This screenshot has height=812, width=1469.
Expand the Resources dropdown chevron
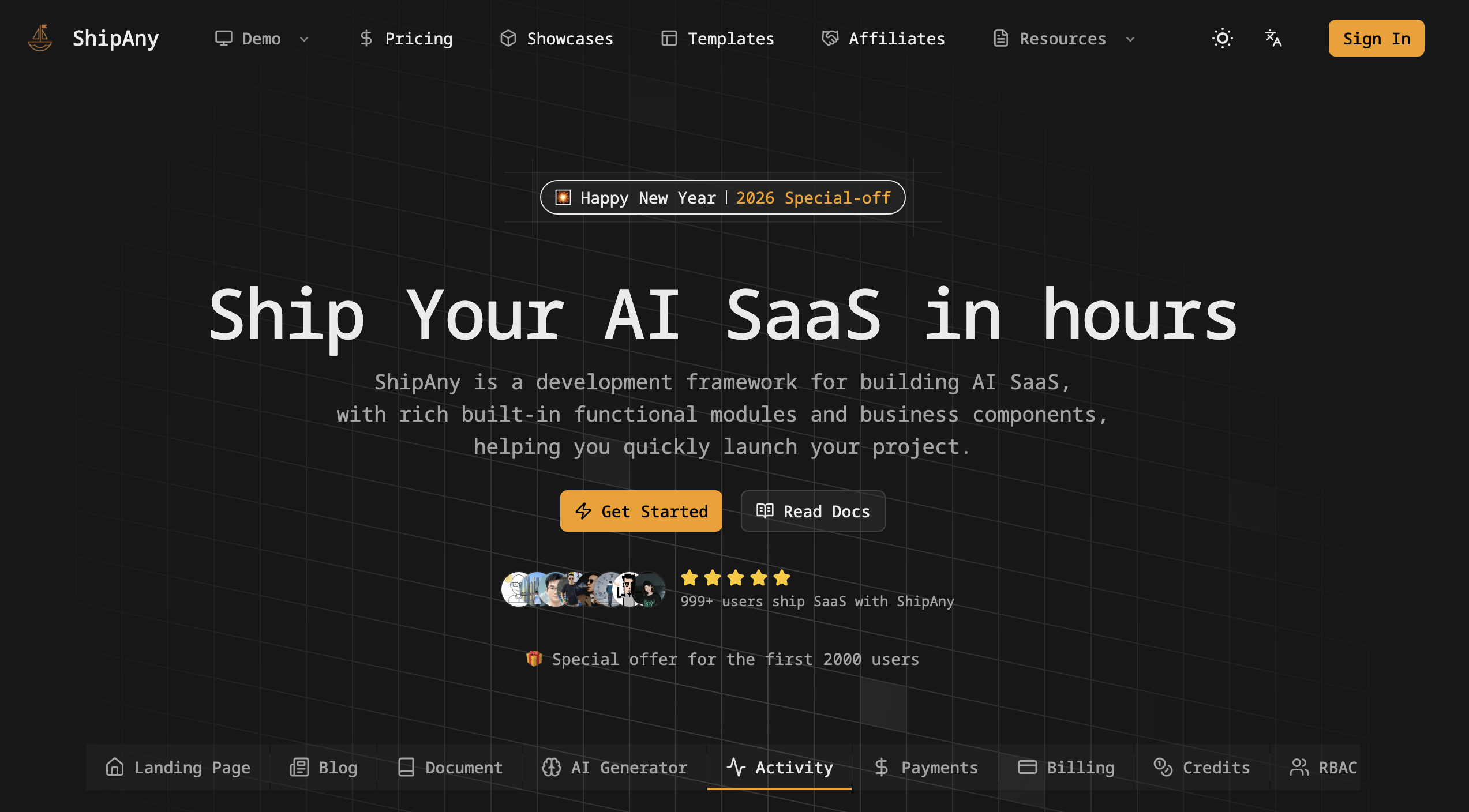click(x=1130, y=39)
